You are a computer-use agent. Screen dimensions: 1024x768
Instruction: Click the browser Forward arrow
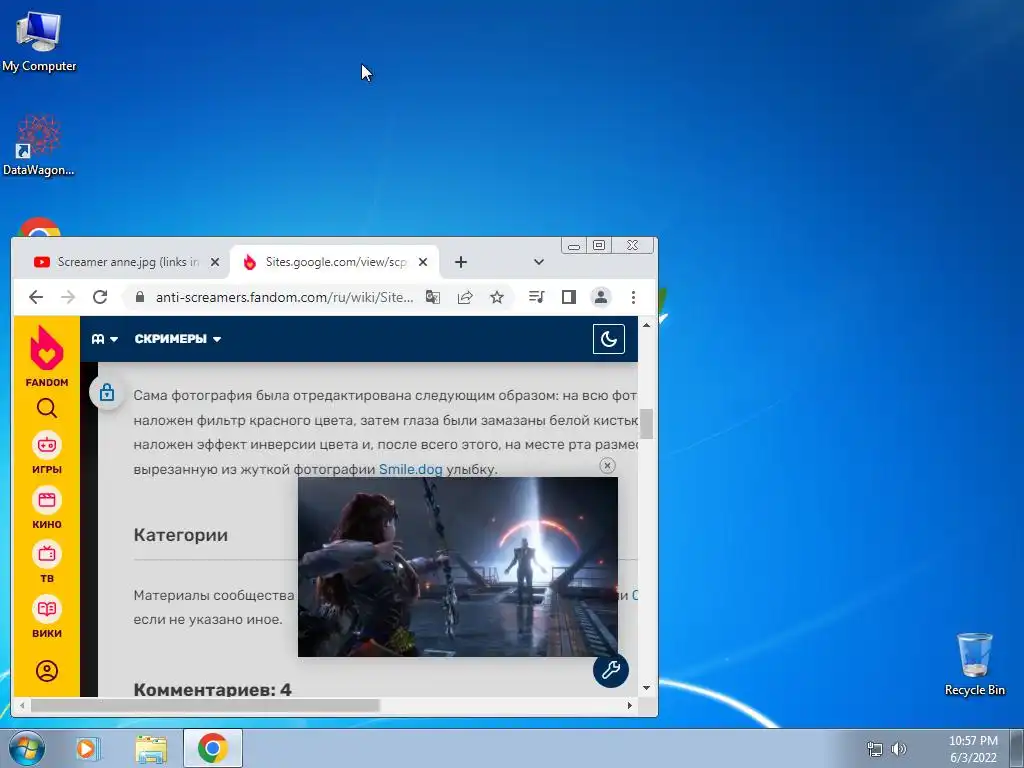coord(68,297)
